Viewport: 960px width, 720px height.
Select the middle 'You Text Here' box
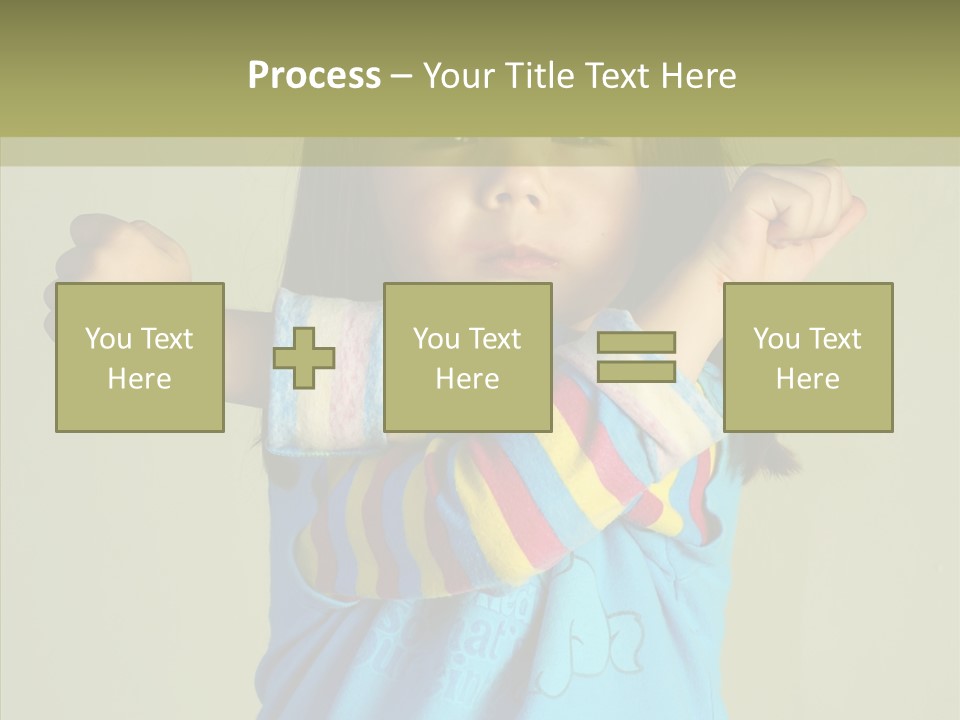coord(467,357)
